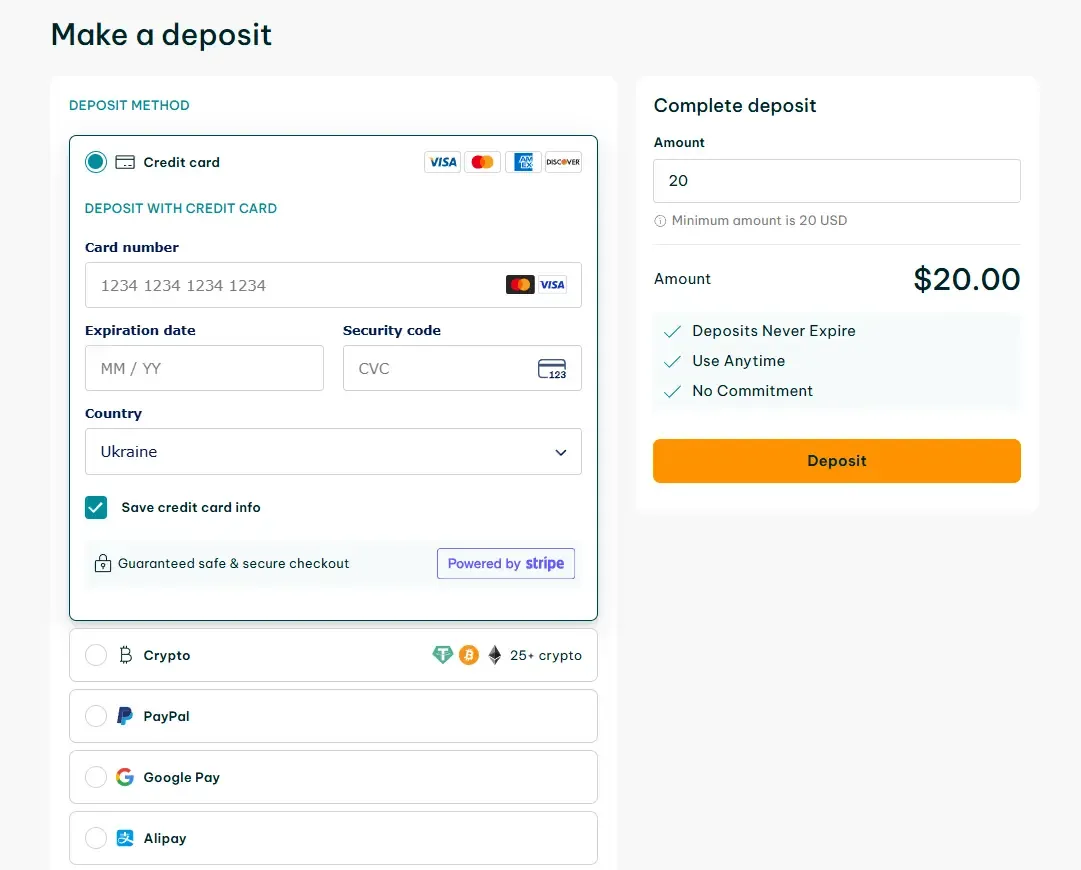Click the Powered by Stripe badge
Image resolution: width=1081 pixels, height=870 pixels.
tap(506, 563)
